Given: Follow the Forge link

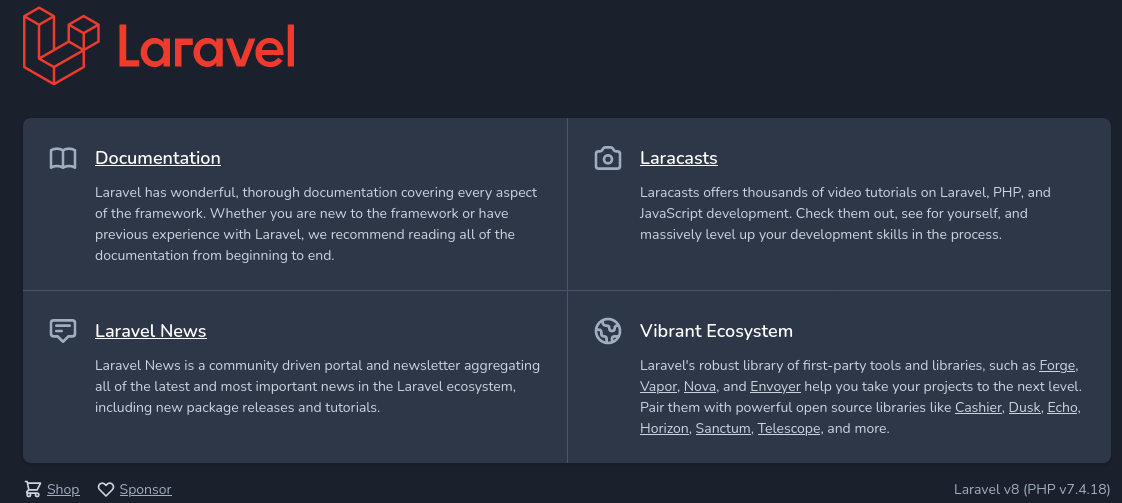Looking at the screenshot, I should [1058, 365].
